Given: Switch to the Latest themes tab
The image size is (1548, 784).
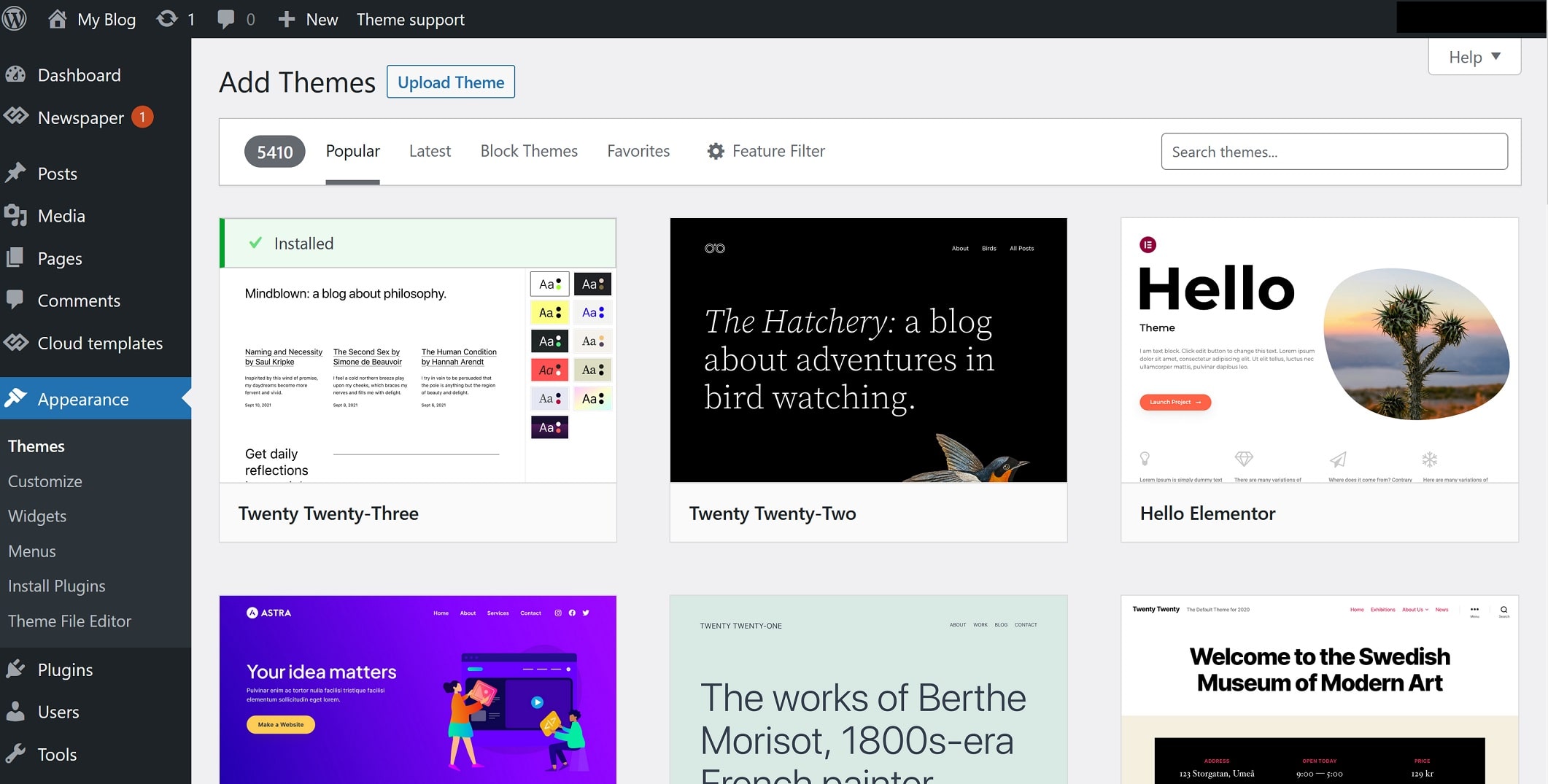Looking at the screenshot, I should 430,151.
